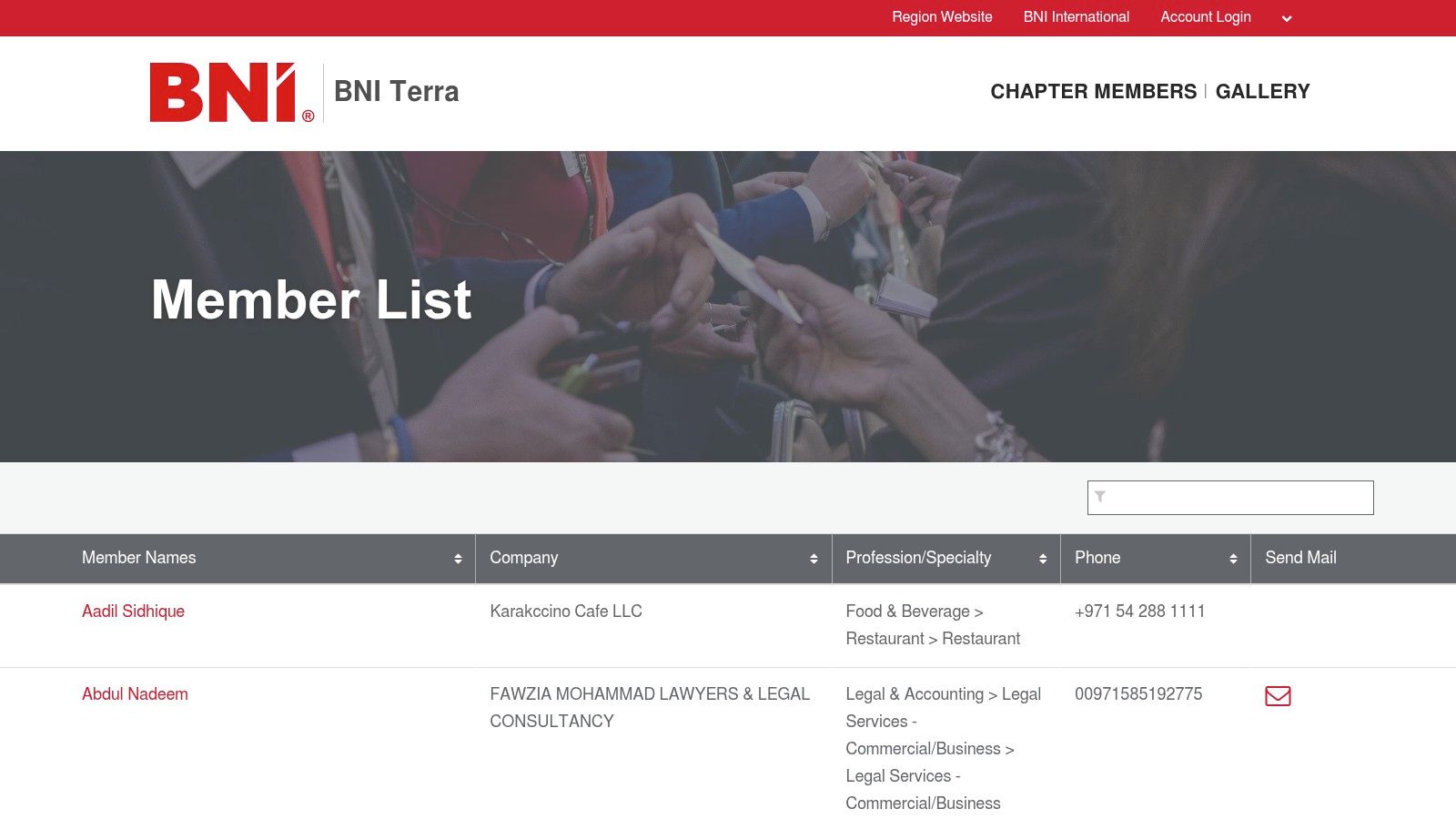The height and width of the screenshot is (819, 1456).
Task: Expand the Account Login dropdown chevron
Action: pyautogui.click(x=1286, y=17)
